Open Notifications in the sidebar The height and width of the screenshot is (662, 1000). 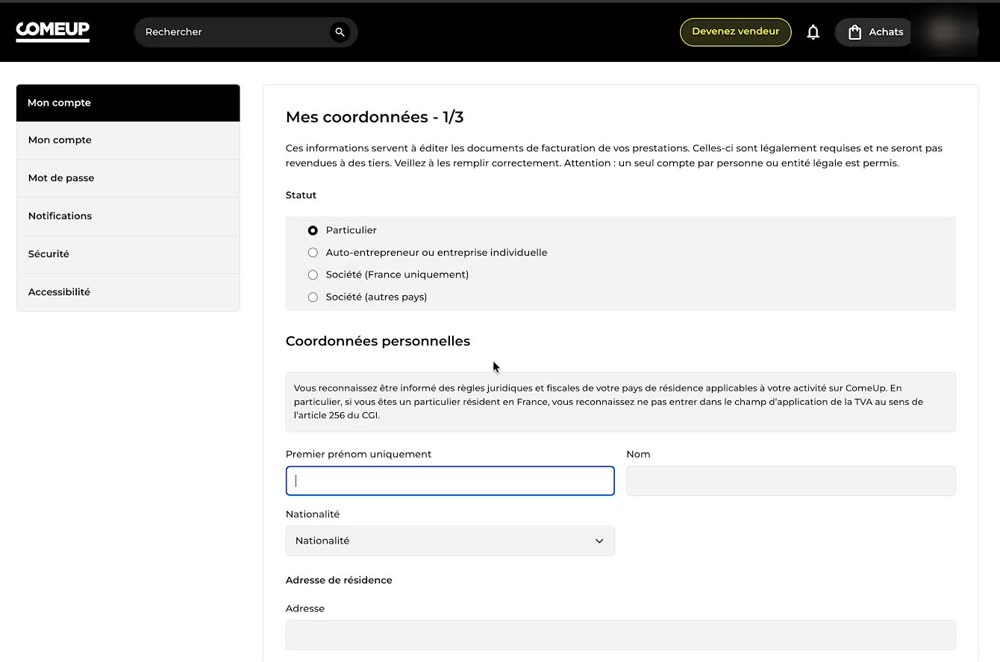[128, 216]
